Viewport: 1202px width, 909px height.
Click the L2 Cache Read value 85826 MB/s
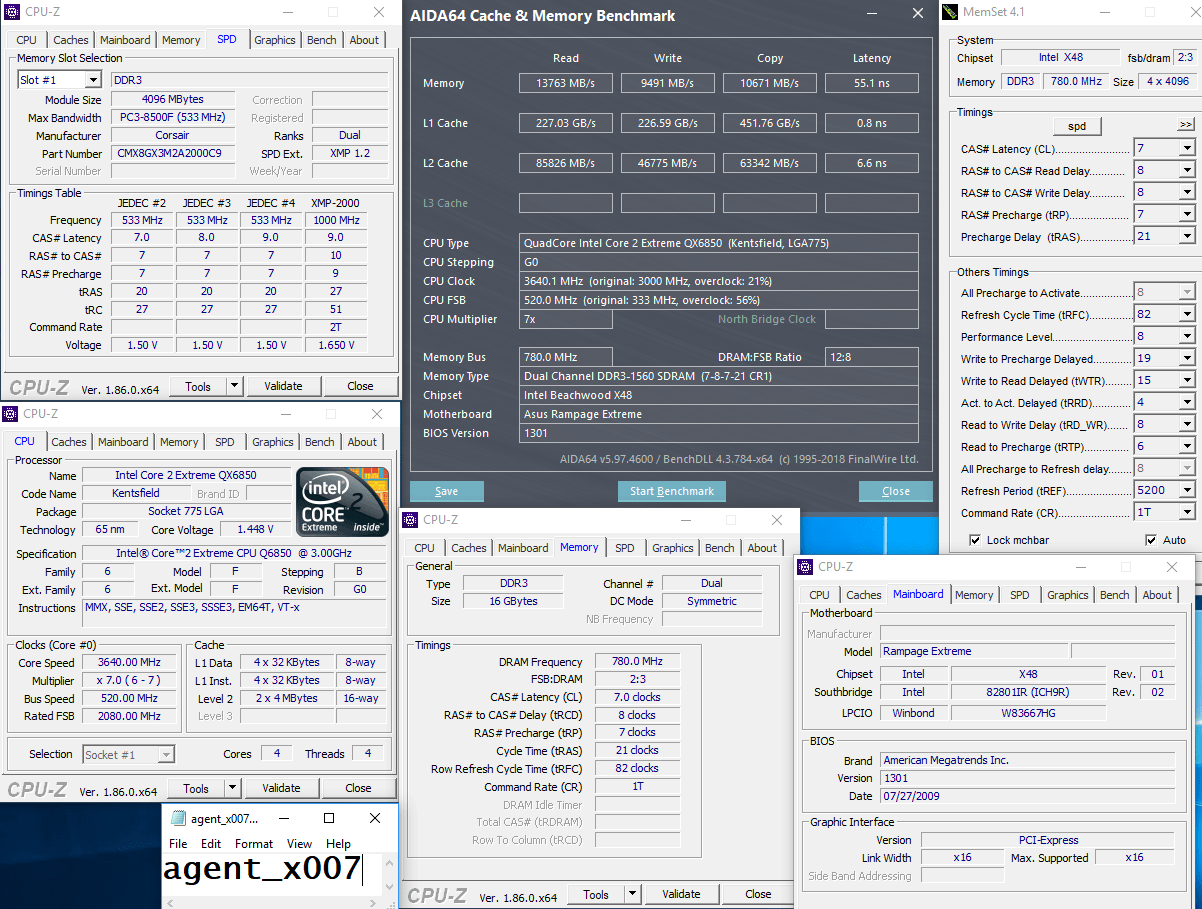(566, 163)
